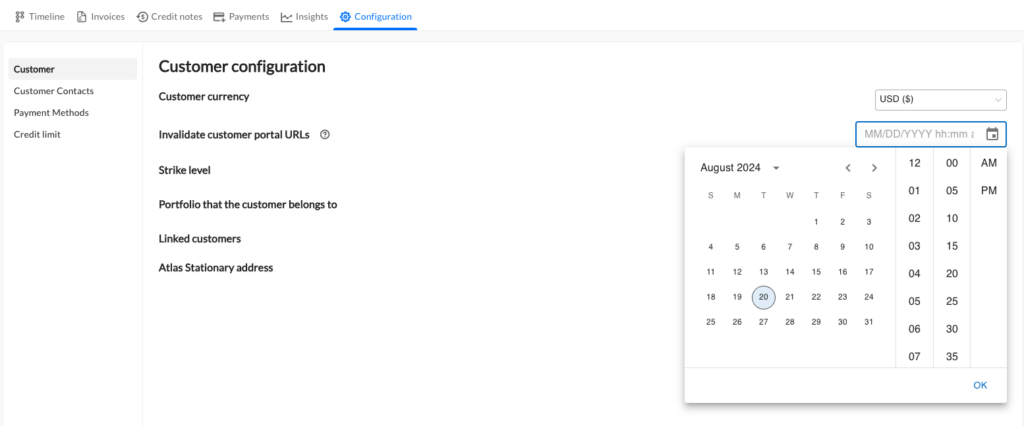Expand the August 2024 month selector
Image resolution: width=1024 pixels, height=426 pixels.
[x=740, y=168]
